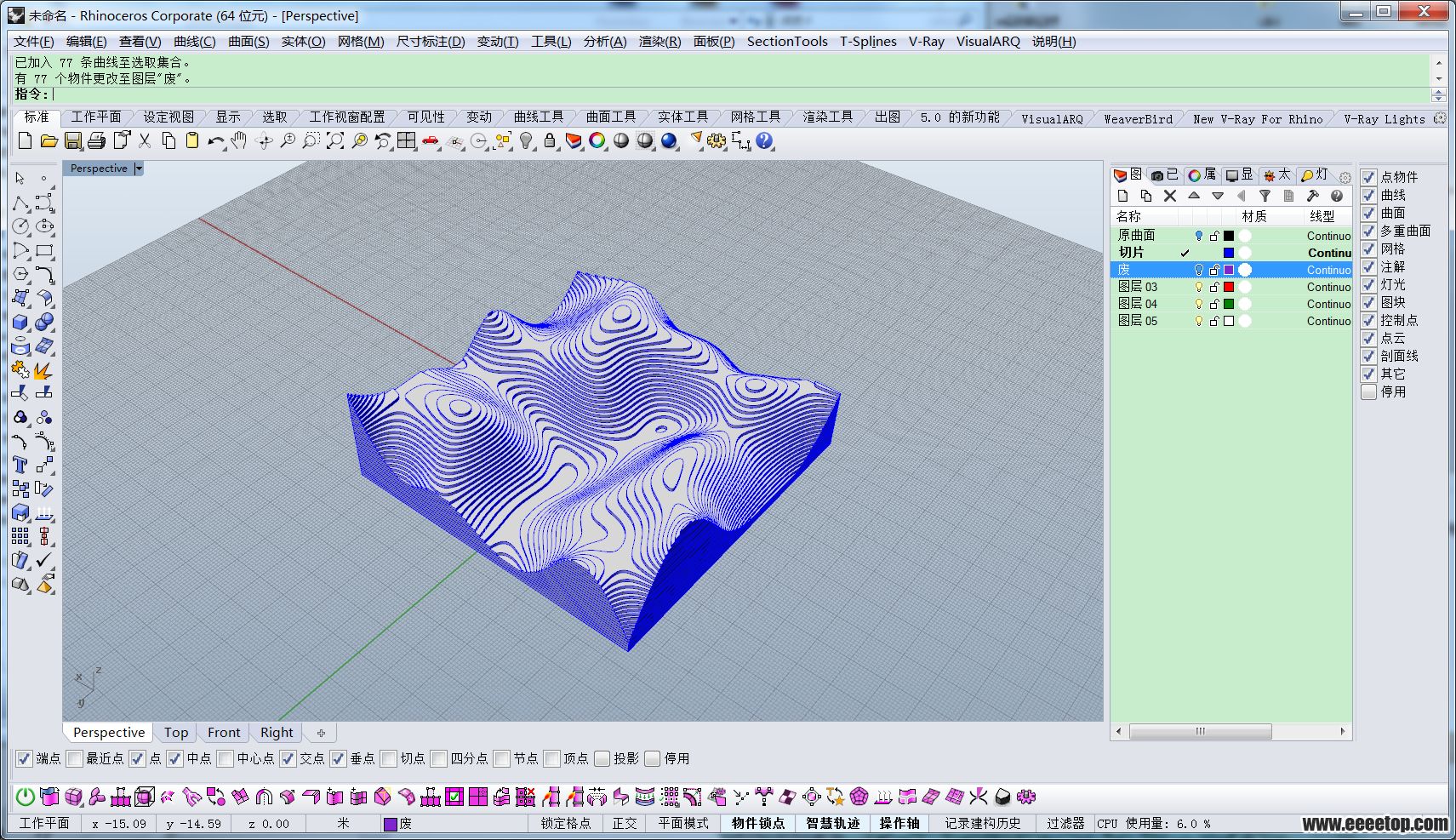Select the Text object tool in sidebar
This screenshot has width=1456, height=840.
point(20,465)
